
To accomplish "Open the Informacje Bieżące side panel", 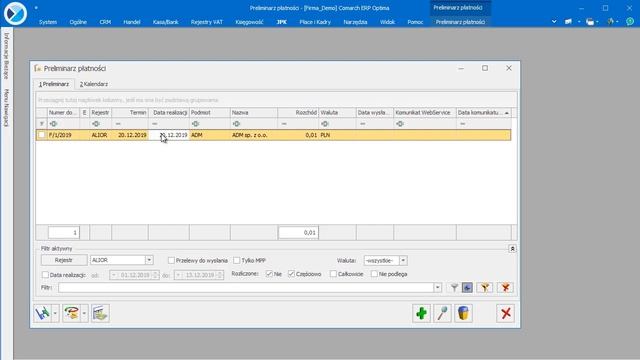I will (x=6, y=56).
